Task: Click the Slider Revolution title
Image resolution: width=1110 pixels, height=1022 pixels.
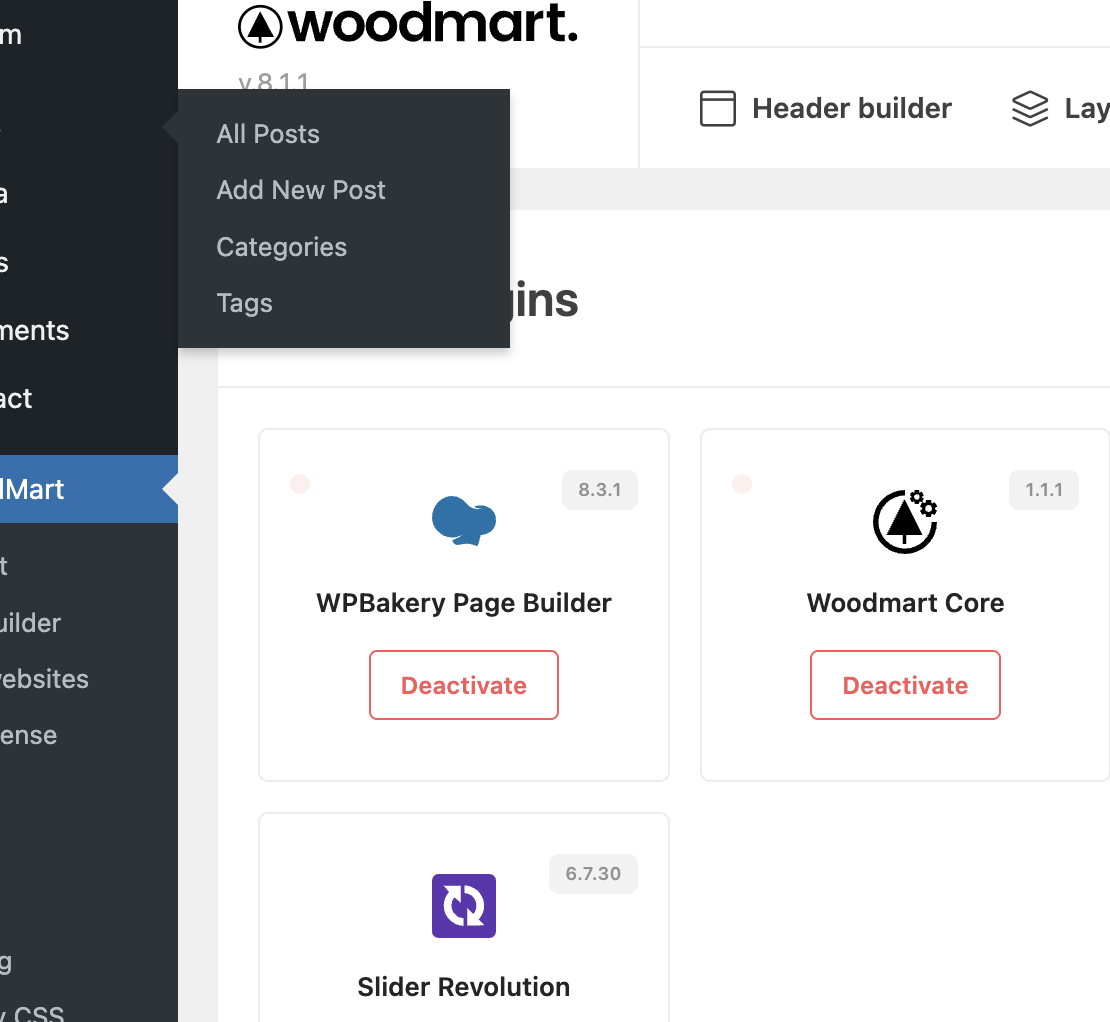Action: (464, 987)
